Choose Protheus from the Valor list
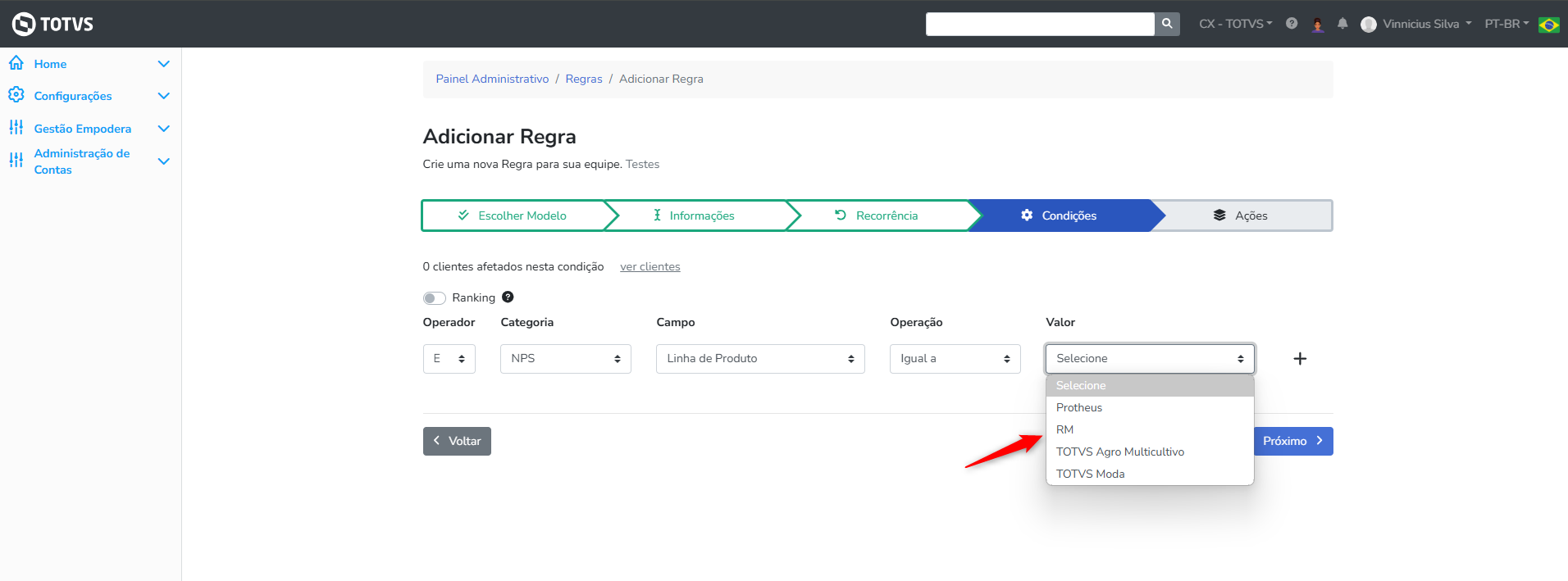This screenshot has width=1568, height=581. coord(1150,407)
